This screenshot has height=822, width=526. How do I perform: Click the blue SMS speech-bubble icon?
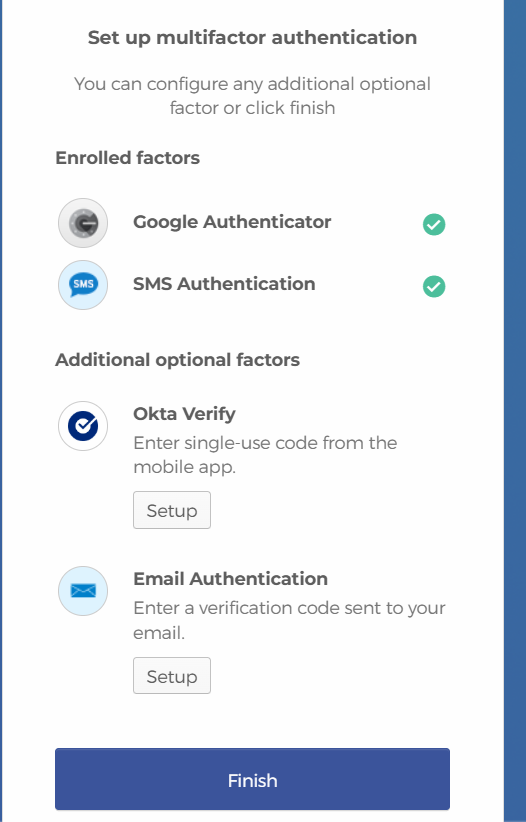click(x=83, y=285)
